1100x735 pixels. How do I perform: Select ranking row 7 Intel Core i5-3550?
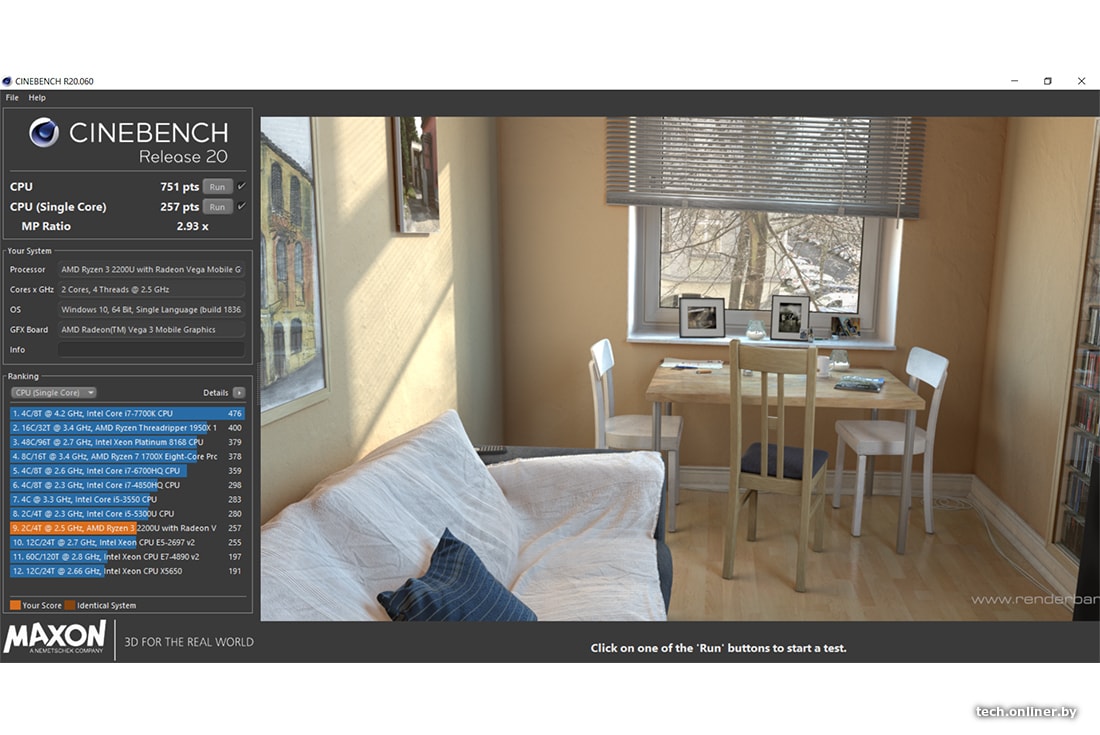point(127,499)
